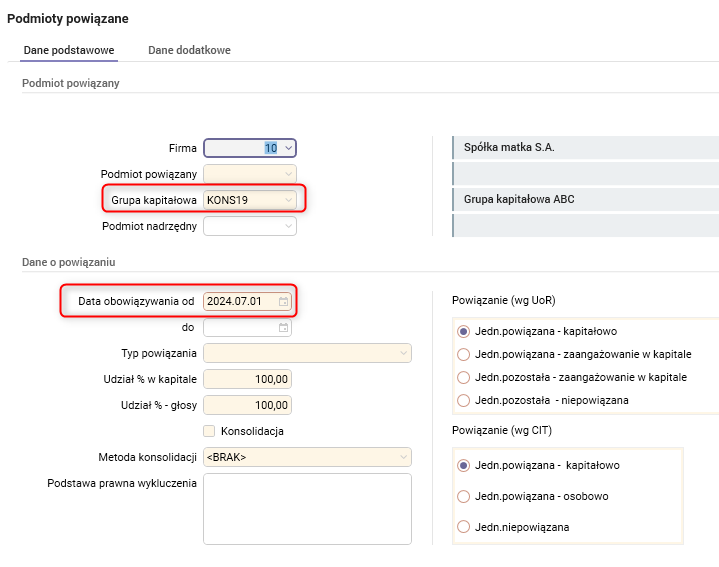Expand Grupa kapitałowa KONS19 dropdown

(x=288, y=200)
